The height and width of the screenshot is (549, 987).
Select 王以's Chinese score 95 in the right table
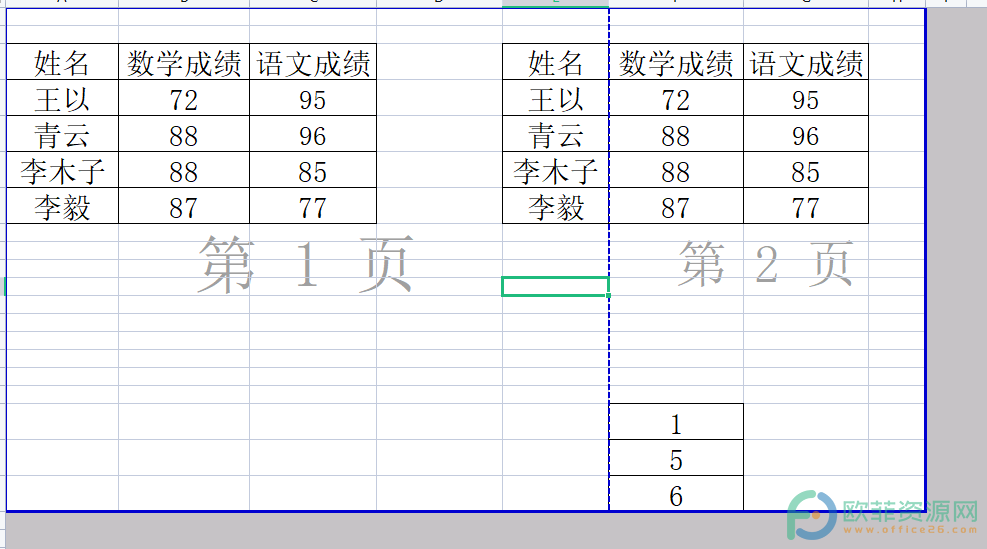click(806, 98)
